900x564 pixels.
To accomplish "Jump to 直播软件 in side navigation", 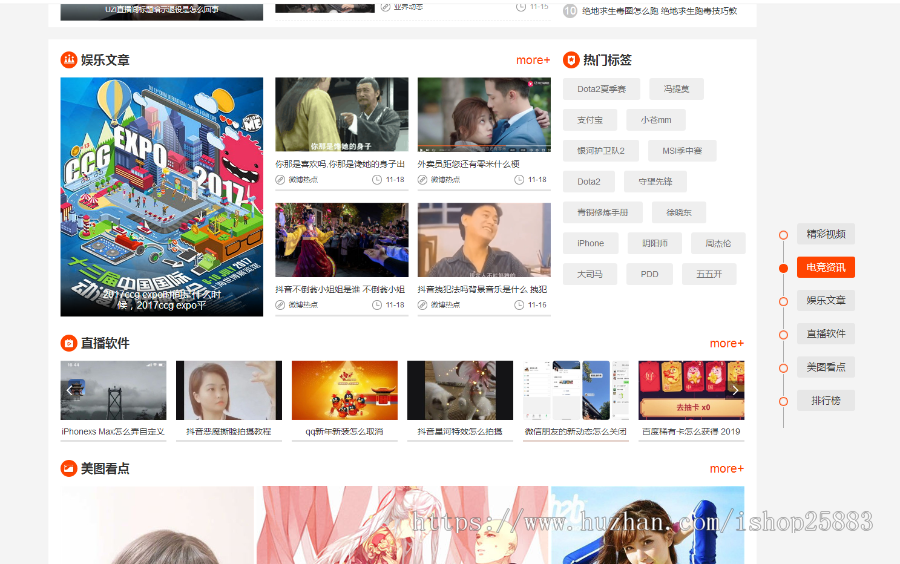I will pos(825,334).
